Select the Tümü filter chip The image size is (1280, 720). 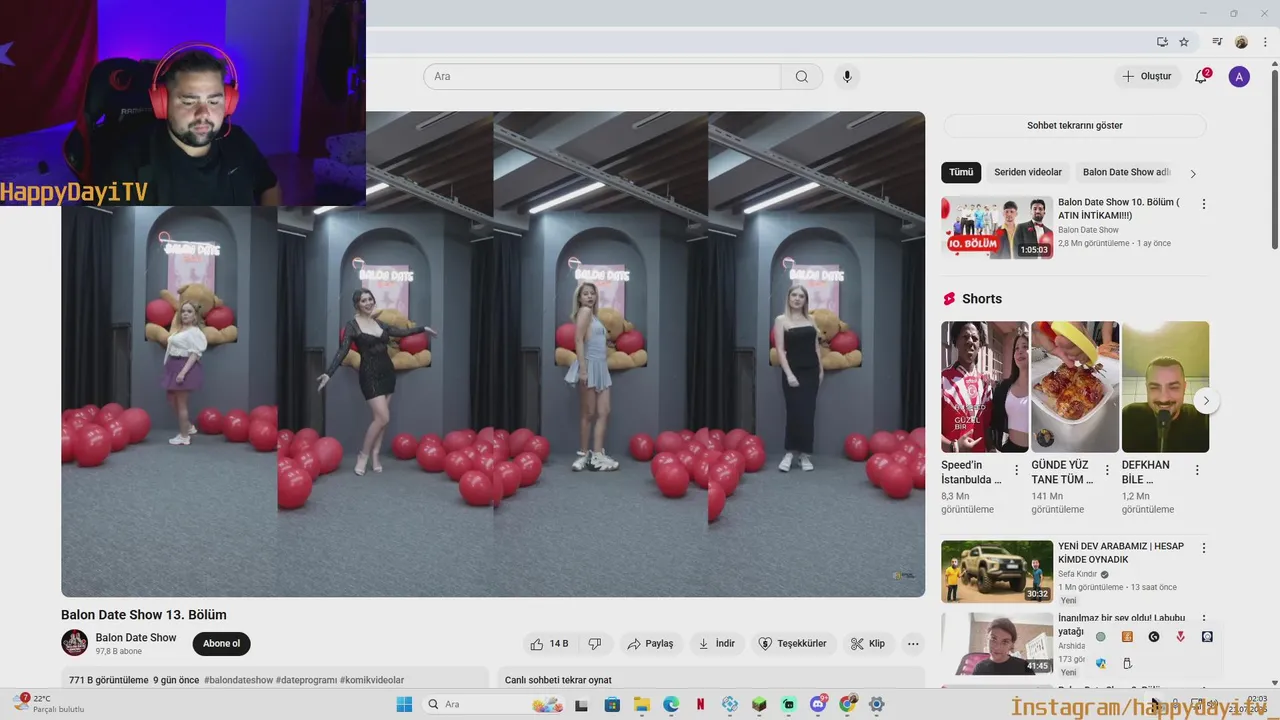tap(961, 172)
